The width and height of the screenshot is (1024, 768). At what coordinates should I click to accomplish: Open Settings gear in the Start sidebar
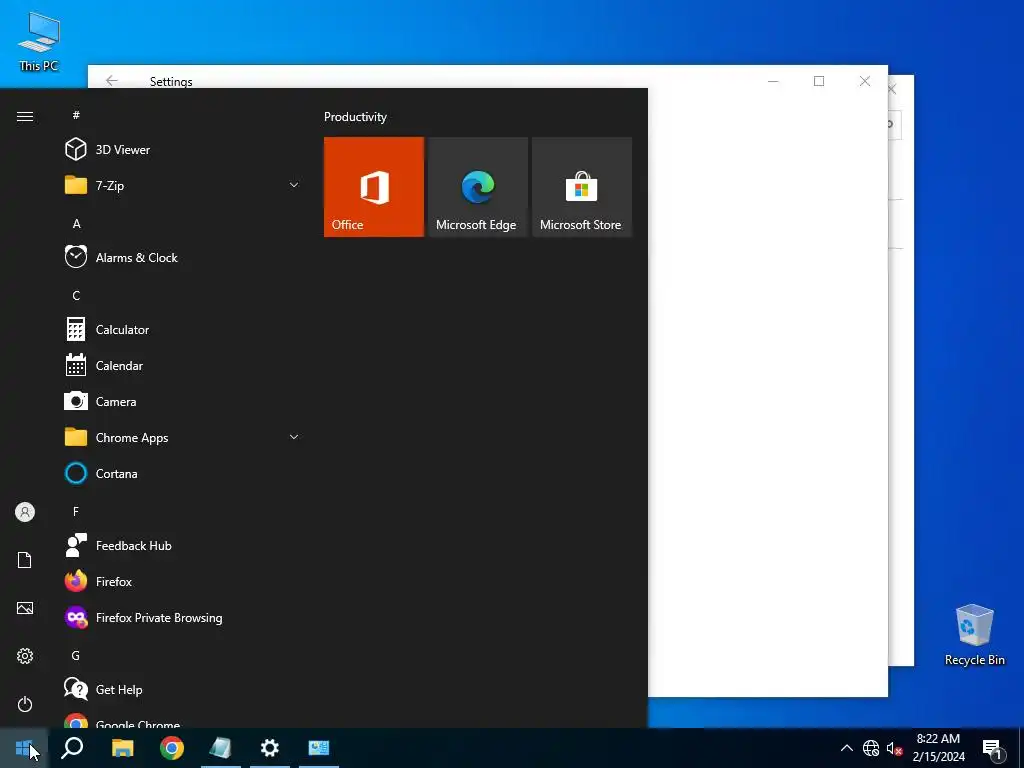coord(25,656)
